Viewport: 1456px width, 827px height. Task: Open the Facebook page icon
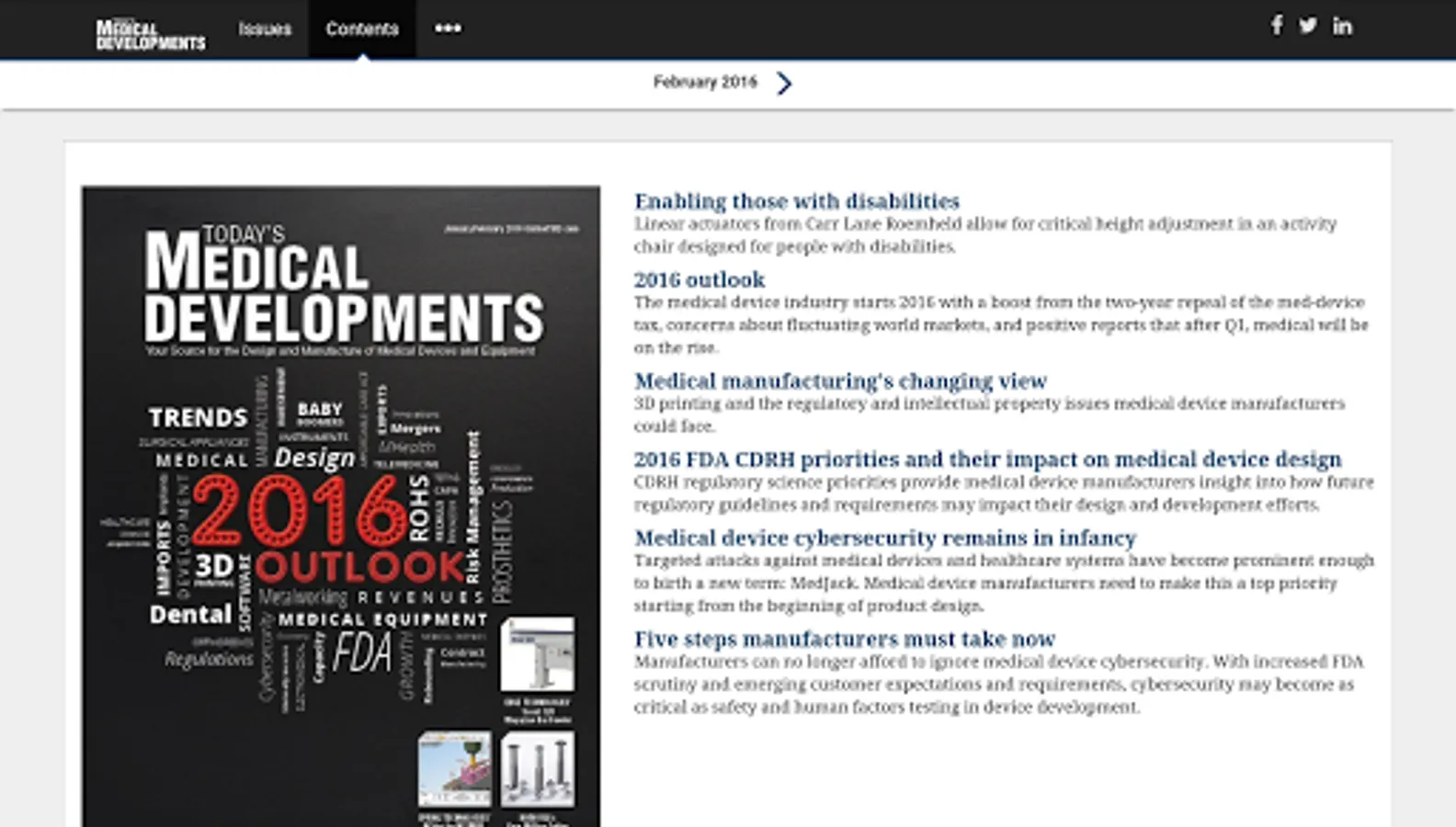(1277, 26)
